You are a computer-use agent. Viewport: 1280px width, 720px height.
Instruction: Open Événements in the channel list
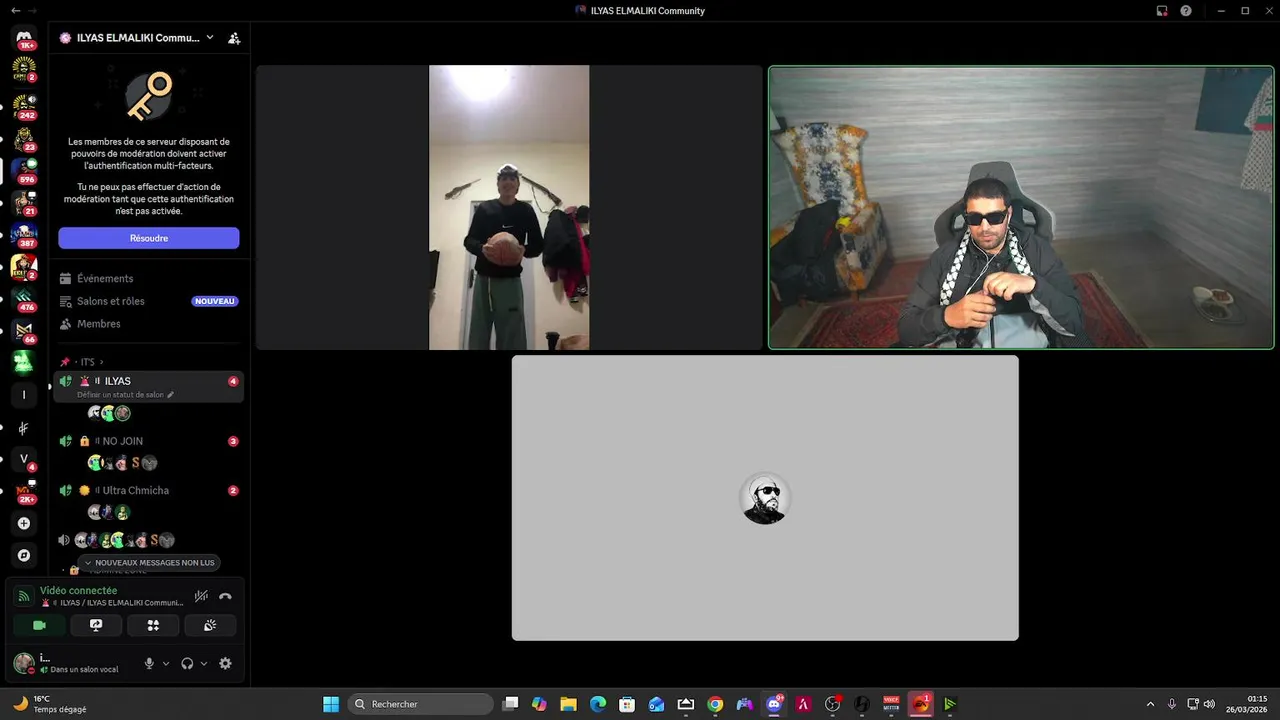pos(149,279)
